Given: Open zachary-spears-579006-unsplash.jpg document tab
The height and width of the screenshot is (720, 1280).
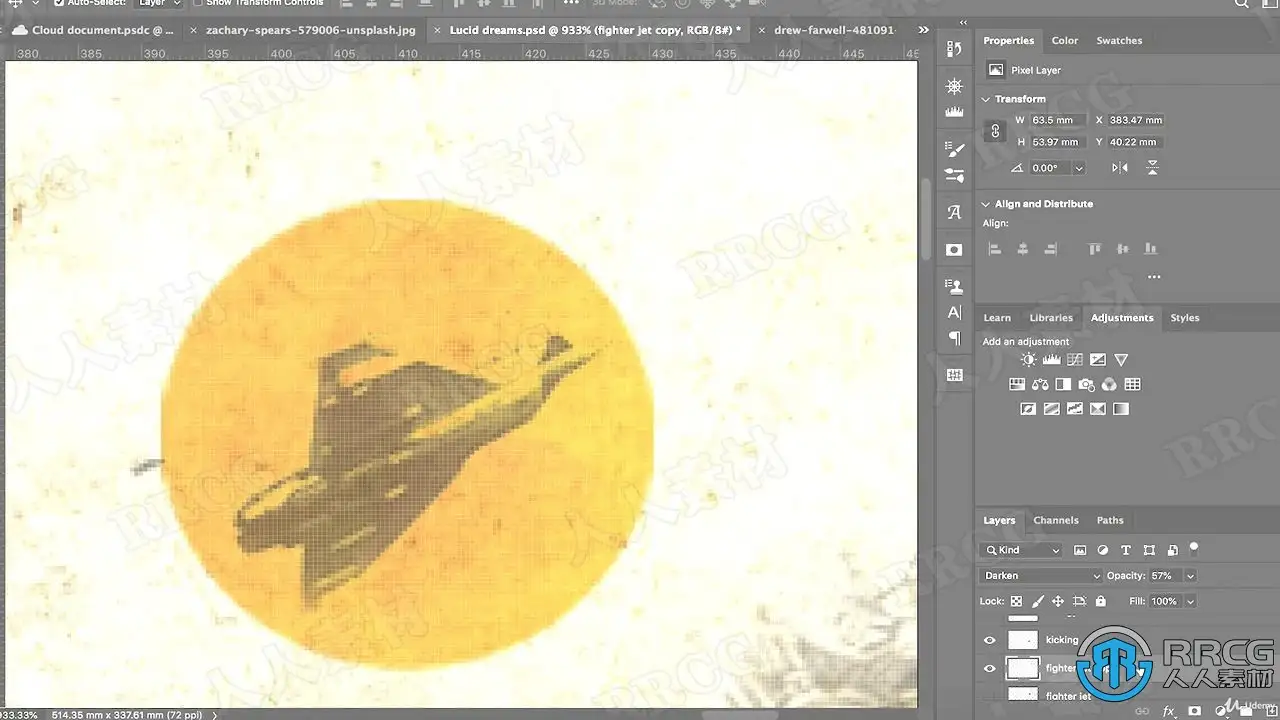Looking at the screenshot, I should coord(311,30).
